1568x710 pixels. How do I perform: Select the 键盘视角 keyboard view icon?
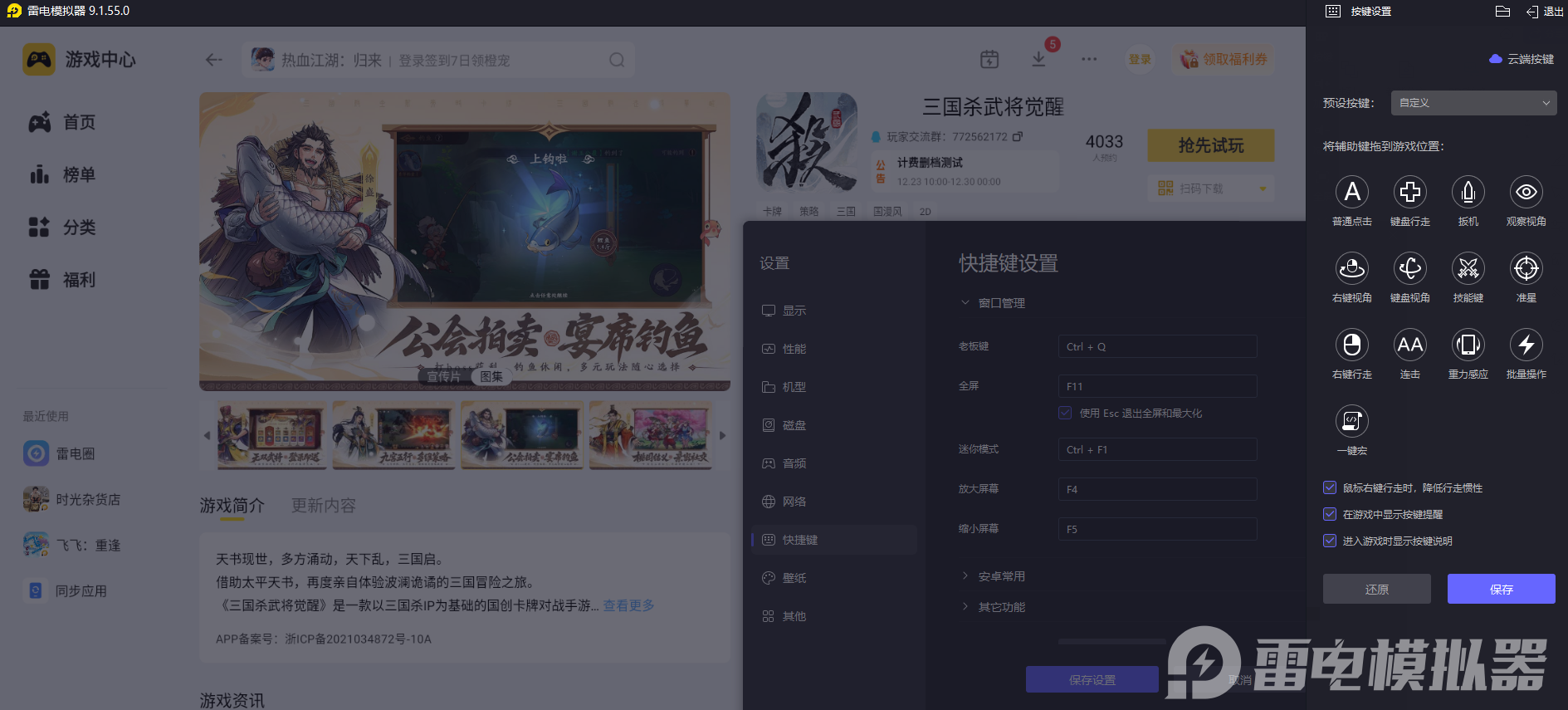pyautogui.click(x=1409, y=268)
